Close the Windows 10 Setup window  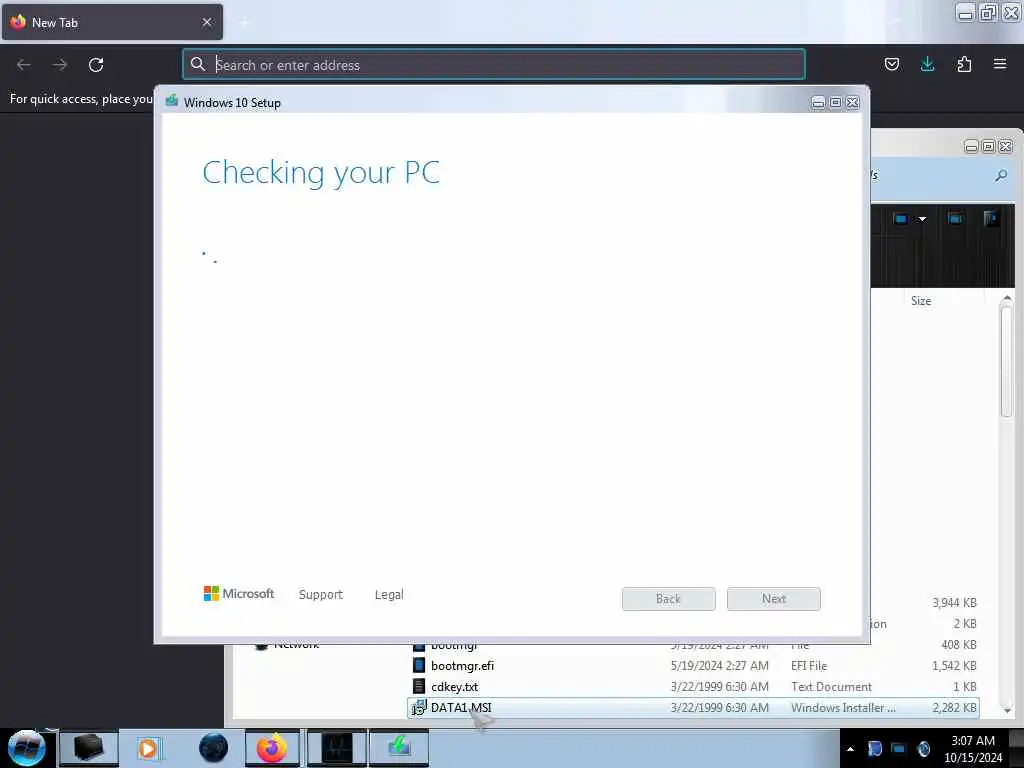853,103
